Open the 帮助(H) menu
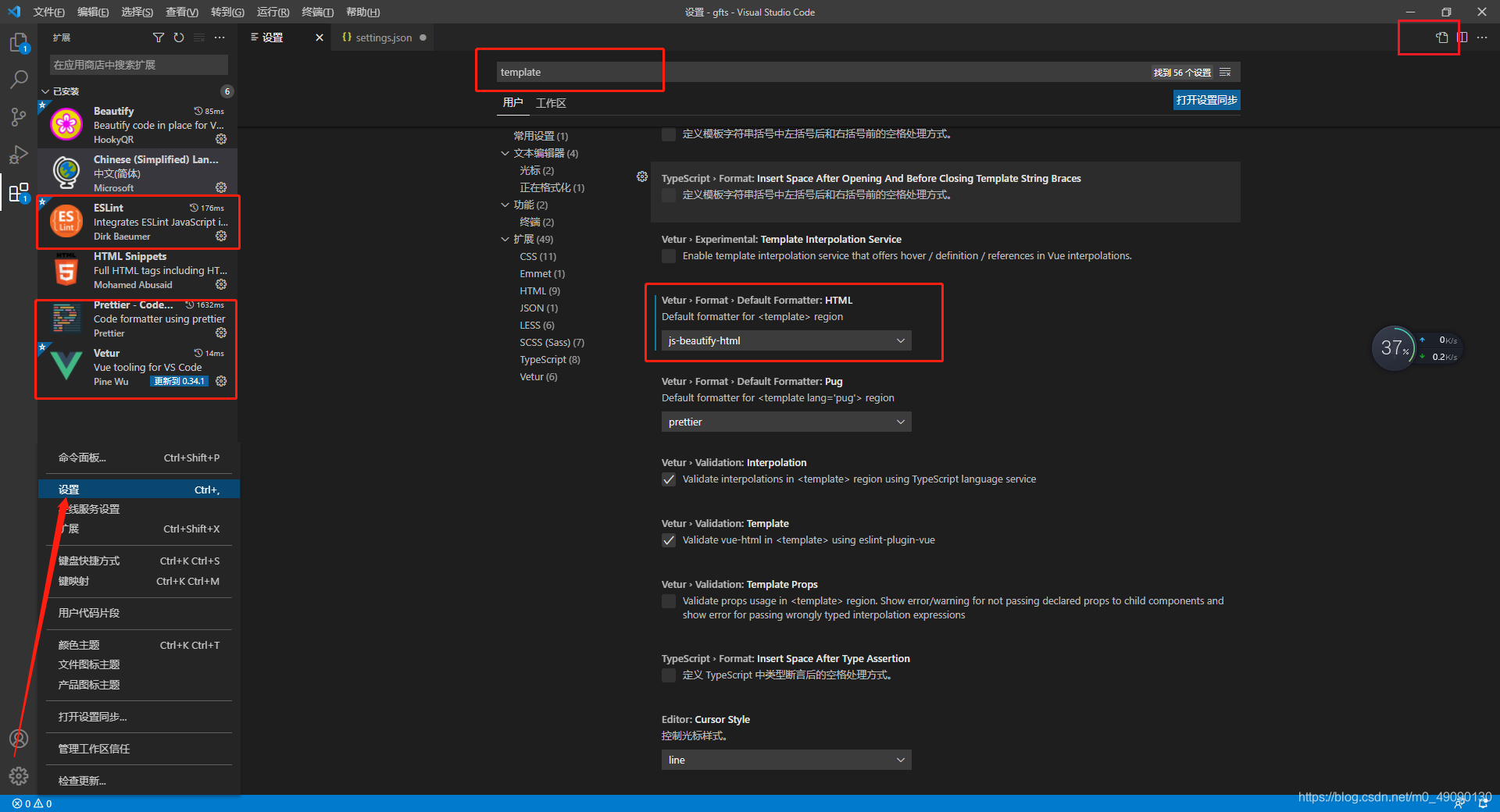Viewport: 1500px width, 812px height. point(363,12)
